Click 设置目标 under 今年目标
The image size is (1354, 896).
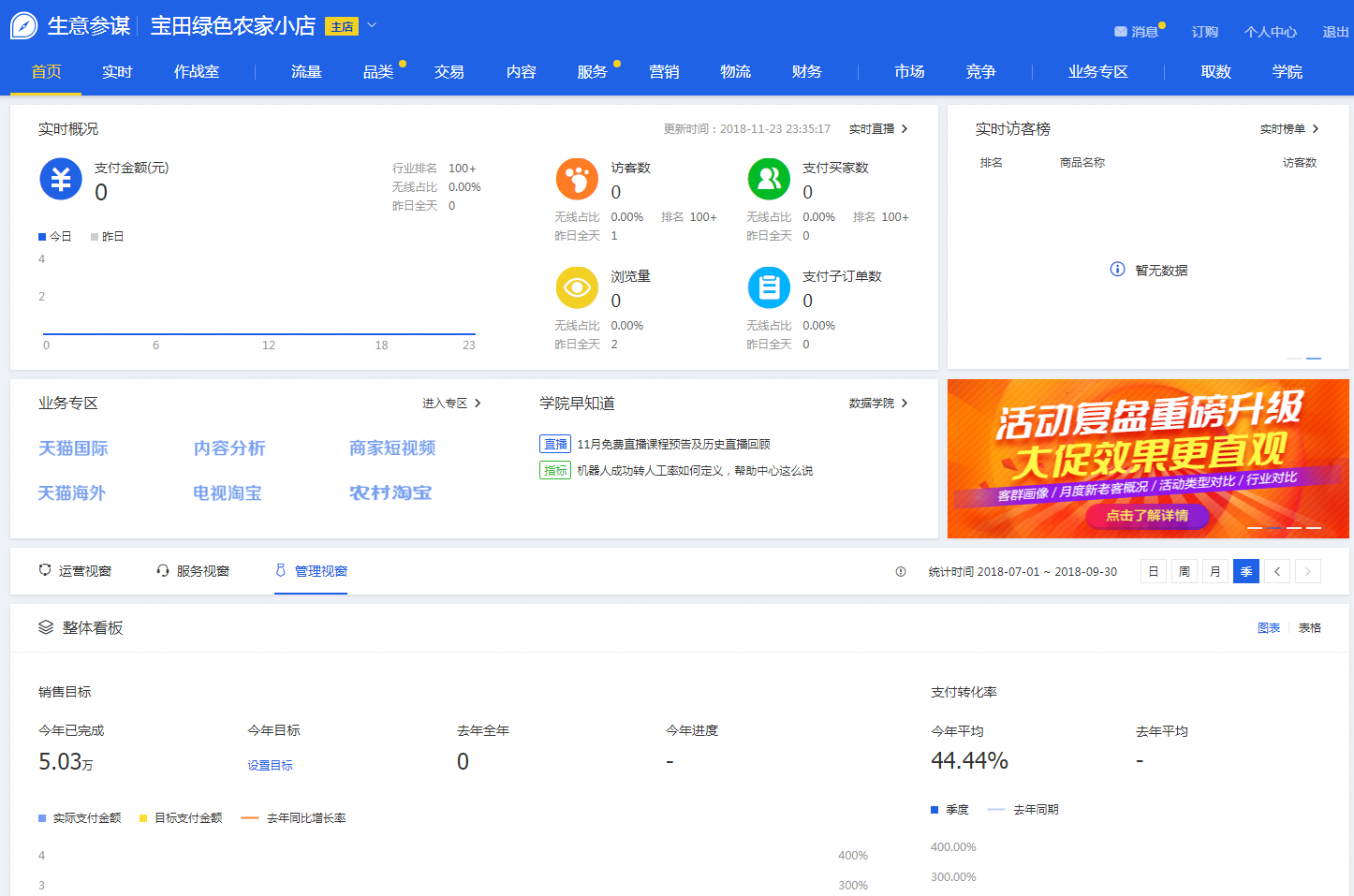click(270, 766)
